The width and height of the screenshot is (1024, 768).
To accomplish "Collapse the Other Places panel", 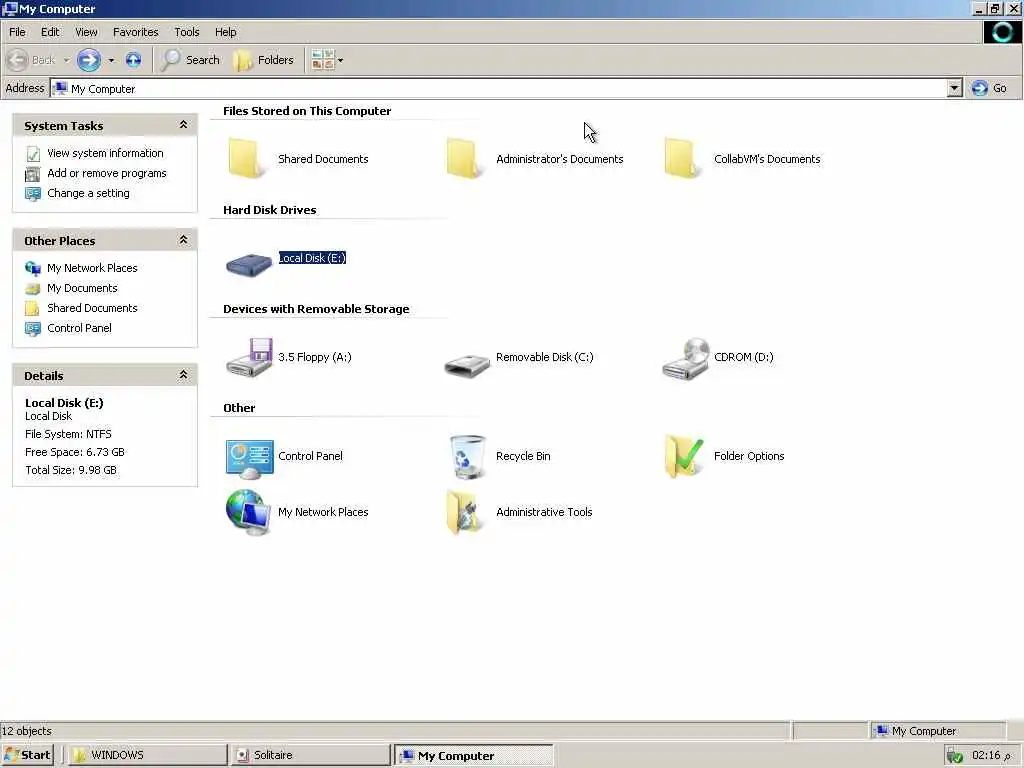I will pyautogui.click(x=184, y=240).
